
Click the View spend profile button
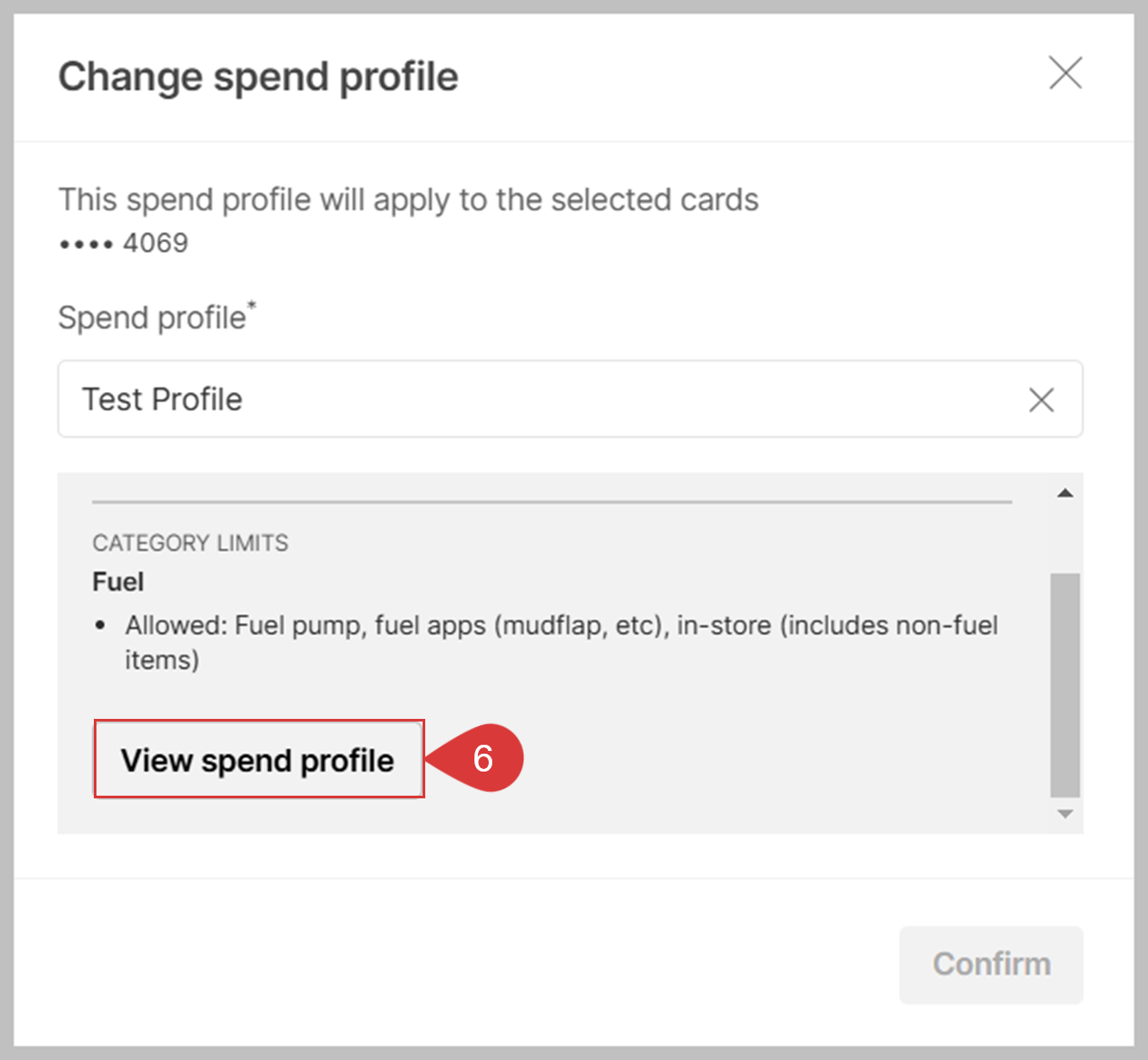pos(258,760)
